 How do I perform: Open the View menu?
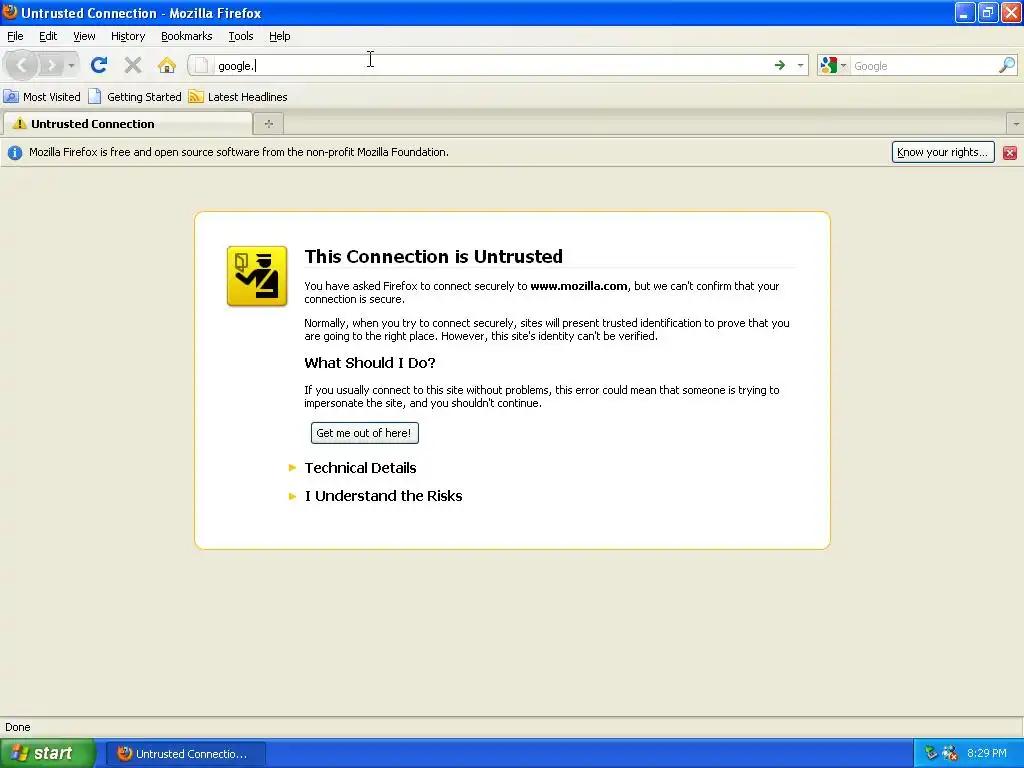[84, 37]
